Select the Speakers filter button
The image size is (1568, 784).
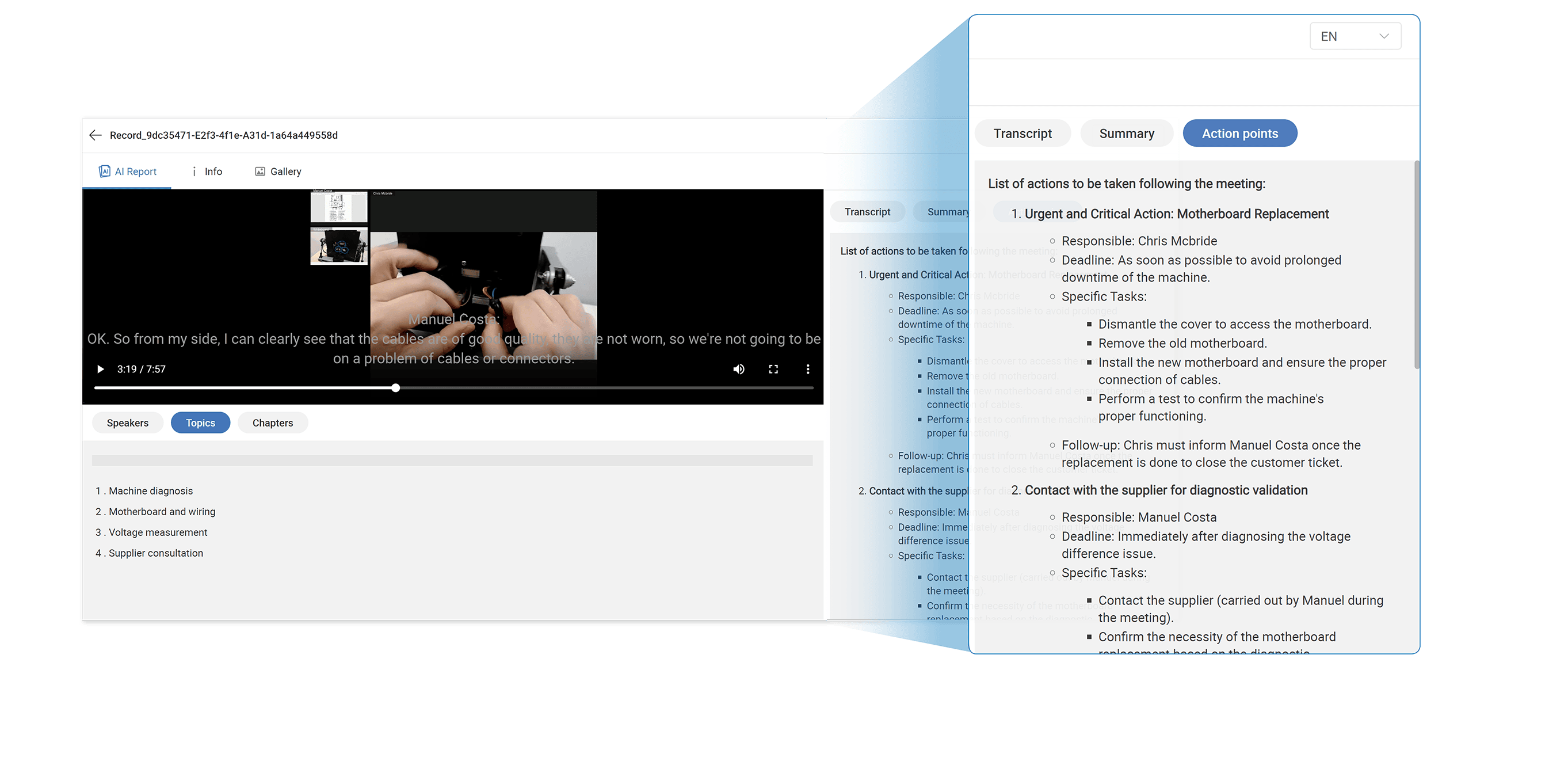(127, 423)
